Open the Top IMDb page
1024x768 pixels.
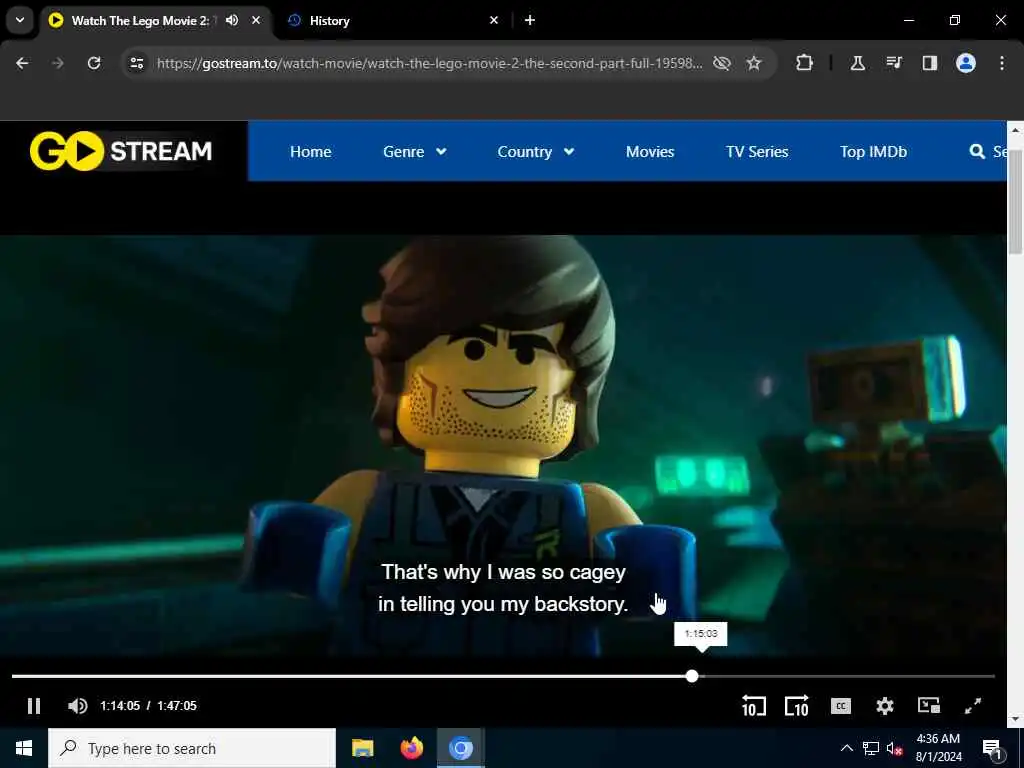873,152
